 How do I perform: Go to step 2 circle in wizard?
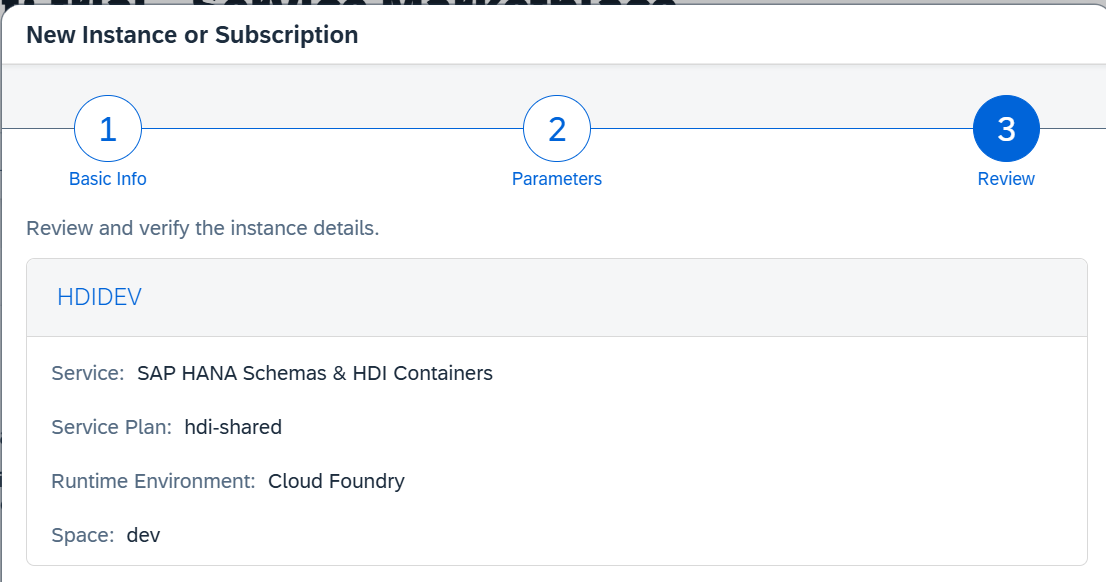point(557,129)
